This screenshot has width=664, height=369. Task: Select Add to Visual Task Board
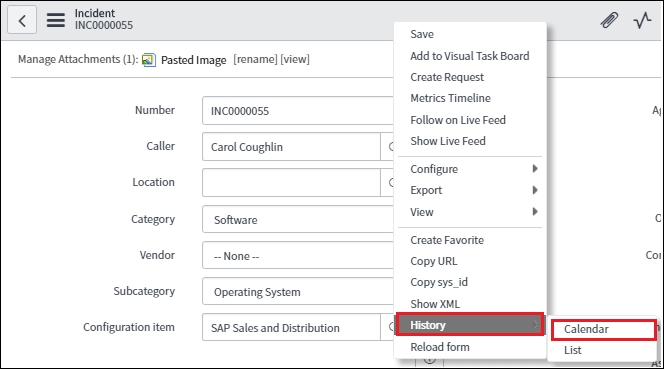click(470, 56)
